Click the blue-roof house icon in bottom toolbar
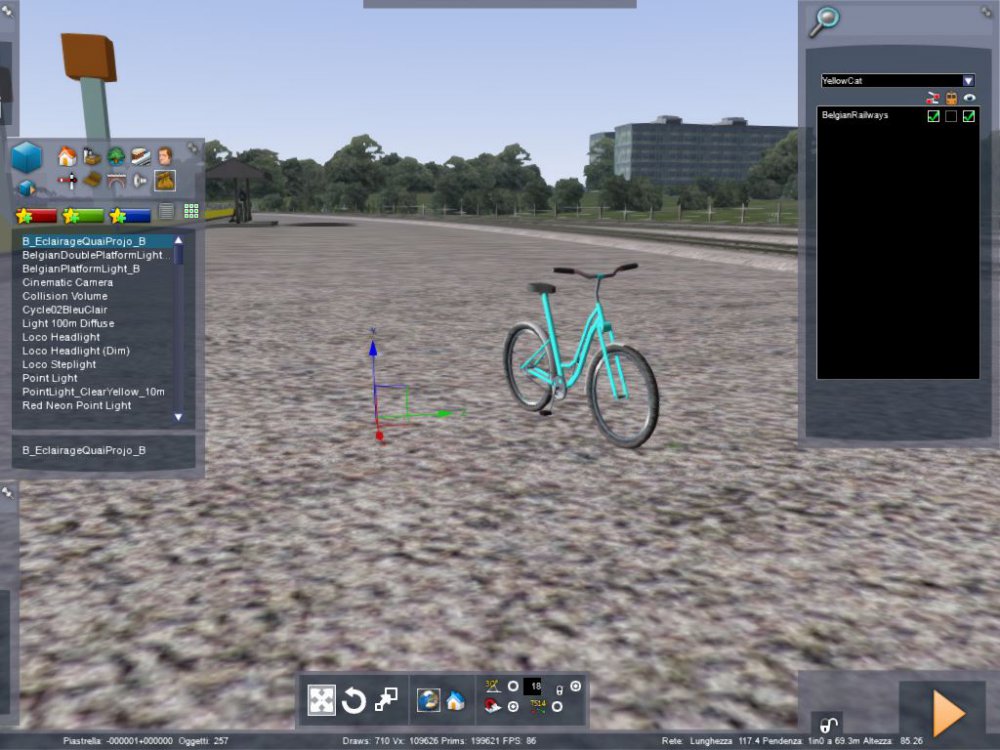1000x750 pixels. 455,701
